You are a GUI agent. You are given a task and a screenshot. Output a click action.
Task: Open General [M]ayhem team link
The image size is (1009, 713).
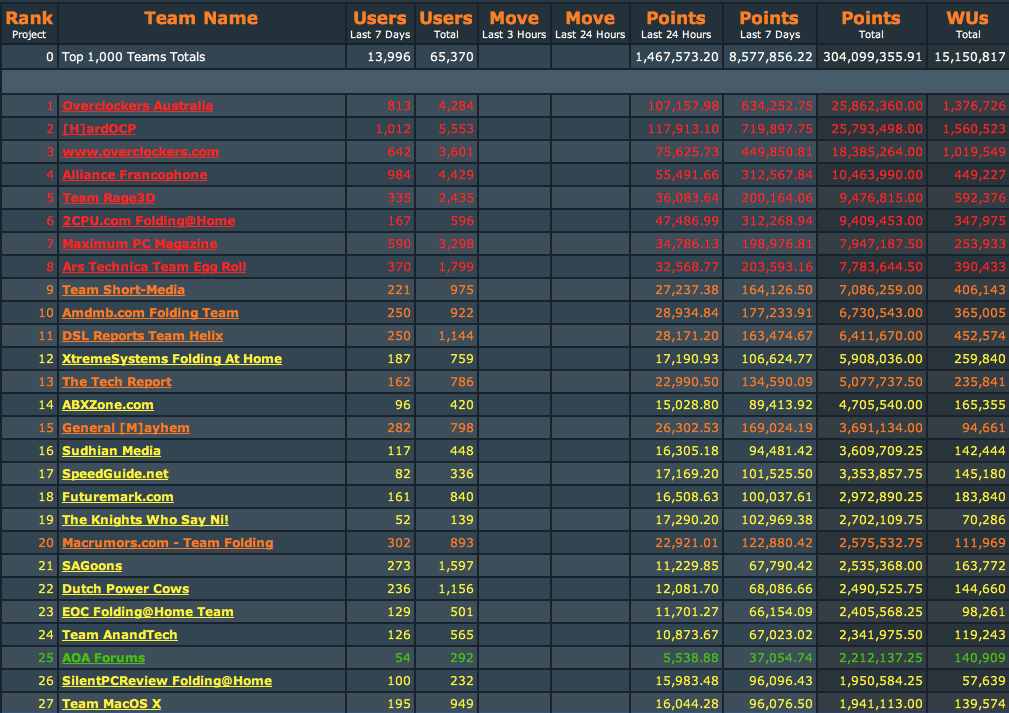click(x=126, y=428)
